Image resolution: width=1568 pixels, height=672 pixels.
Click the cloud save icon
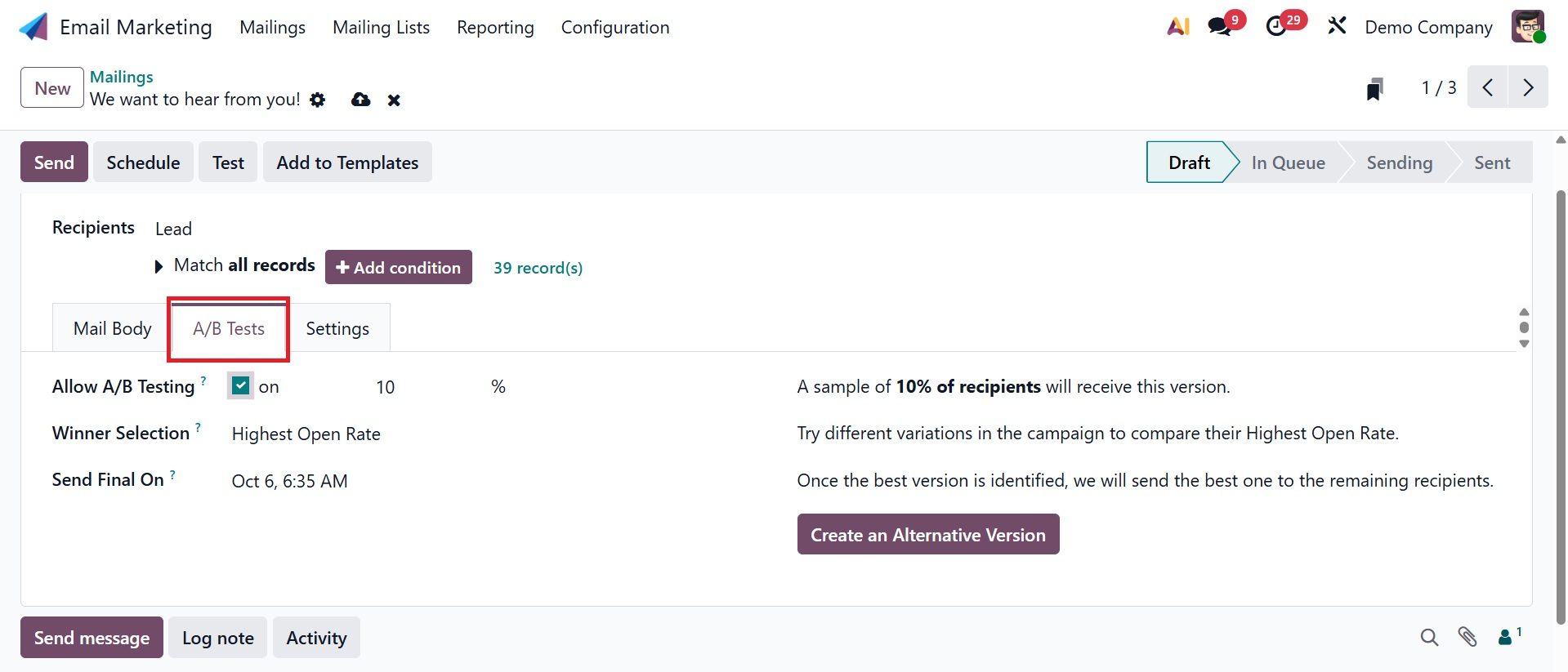click(360, 100)
